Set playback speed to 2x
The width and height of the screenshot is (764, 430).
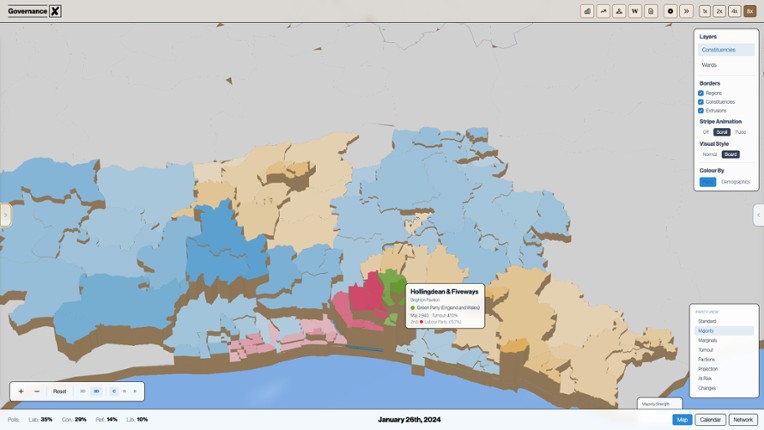click(x=719, y=11)
